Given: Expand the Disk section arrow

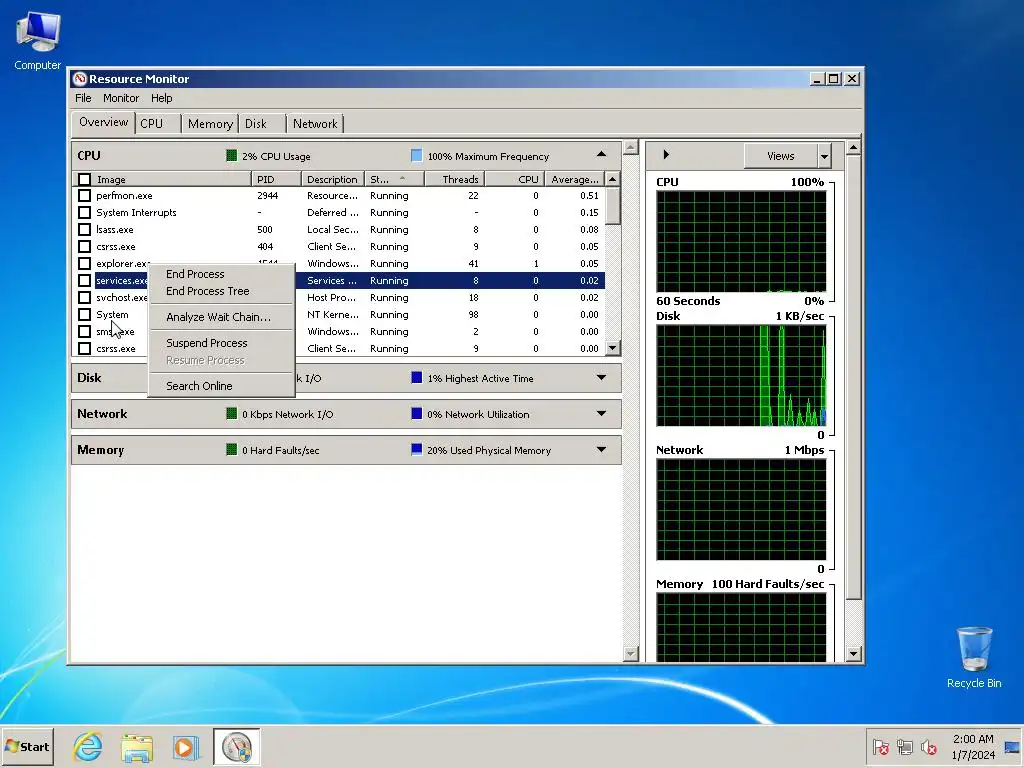Looking at the screenshot, I should click(x=601, y=377).
